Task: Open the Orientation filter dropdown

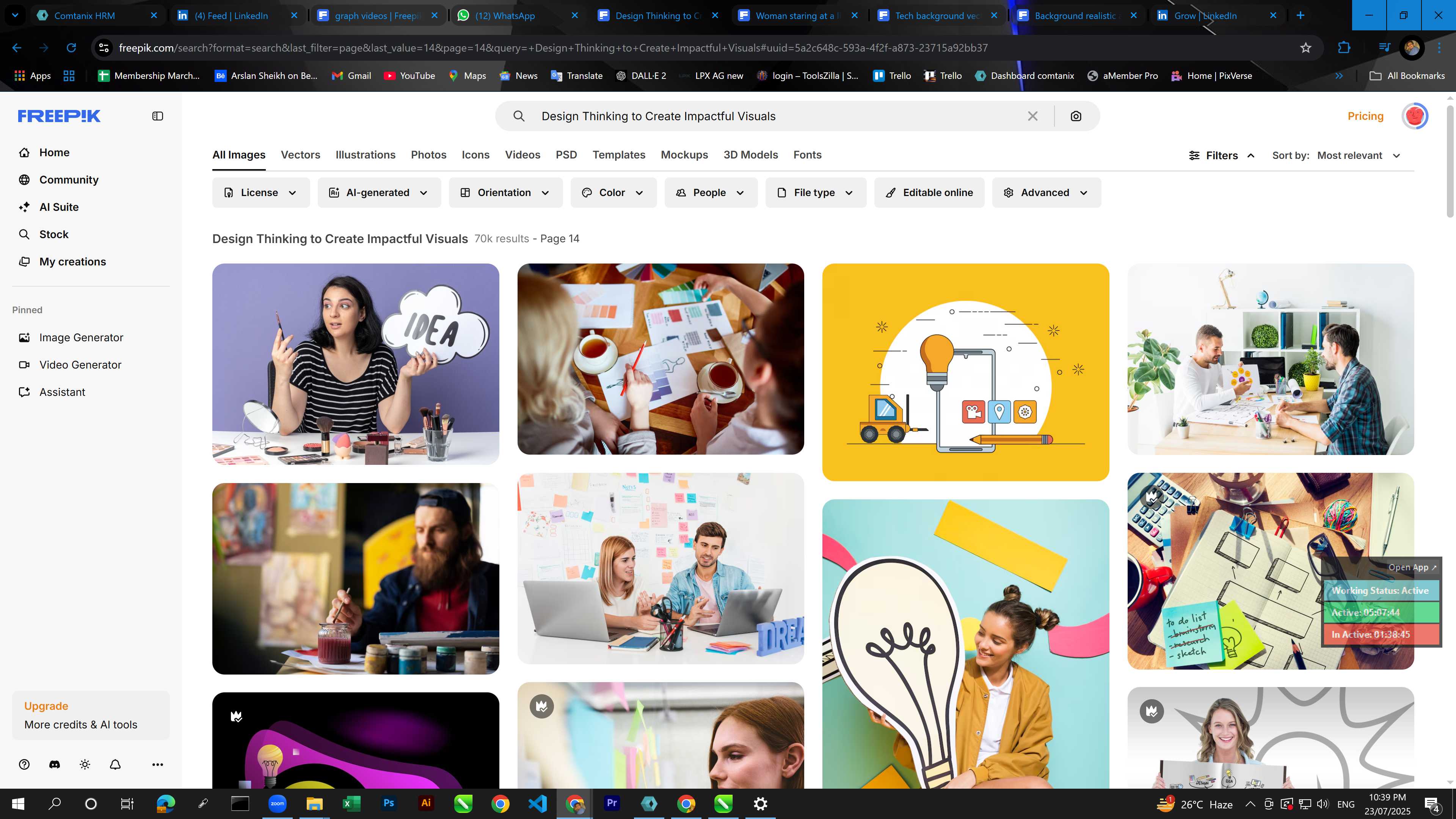Action: pyautogui.click(x=505, y=193)
